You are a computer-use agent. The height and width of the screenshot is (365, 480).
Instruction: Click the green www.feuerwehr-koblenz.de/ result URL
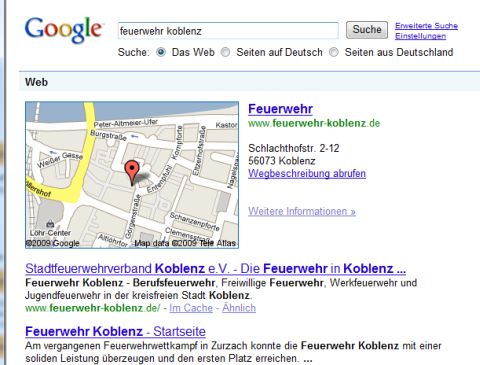coord(93,308)
